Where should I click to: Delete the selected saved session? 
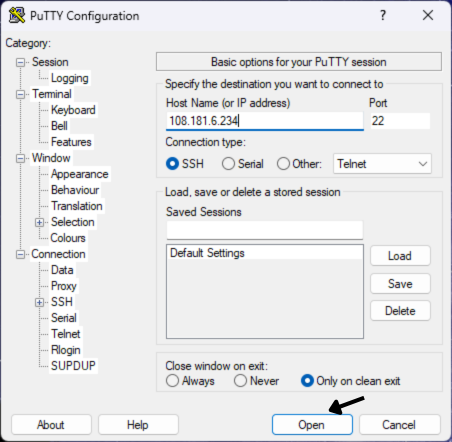tap(400, 311)
